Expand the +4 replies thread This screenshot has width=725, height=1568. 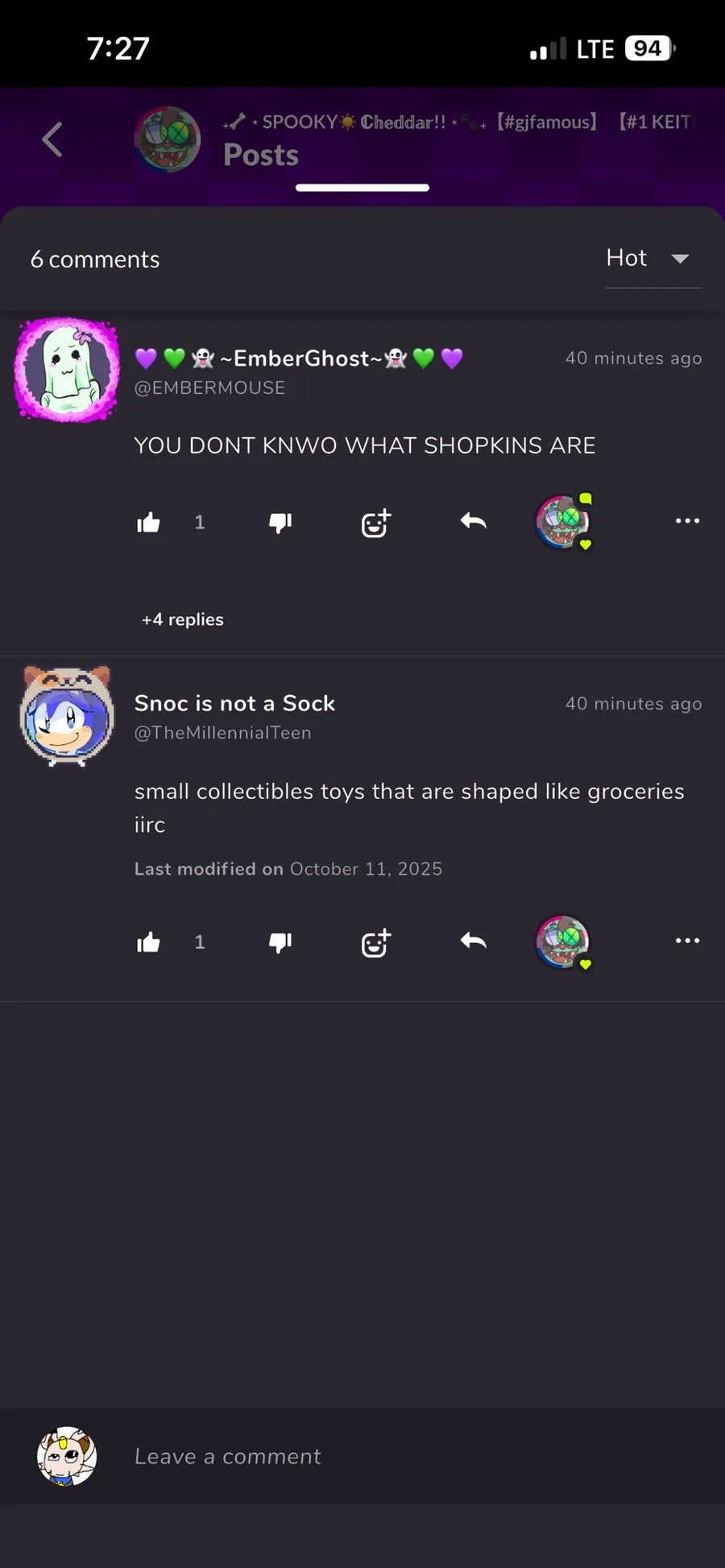click(x=183, y=619)
